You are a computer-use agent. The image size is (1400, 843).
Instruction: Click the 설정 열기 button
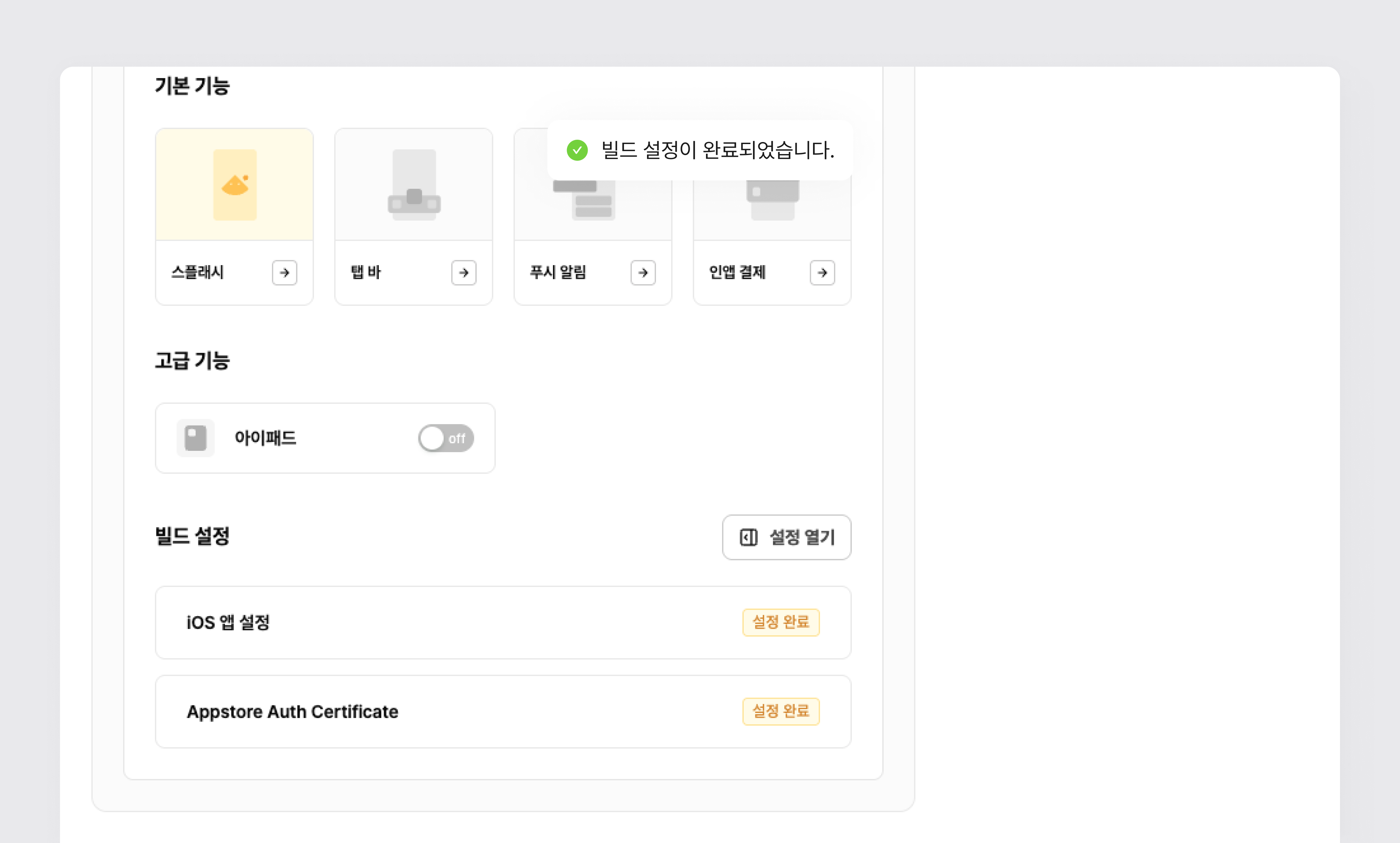pos(786,538)
